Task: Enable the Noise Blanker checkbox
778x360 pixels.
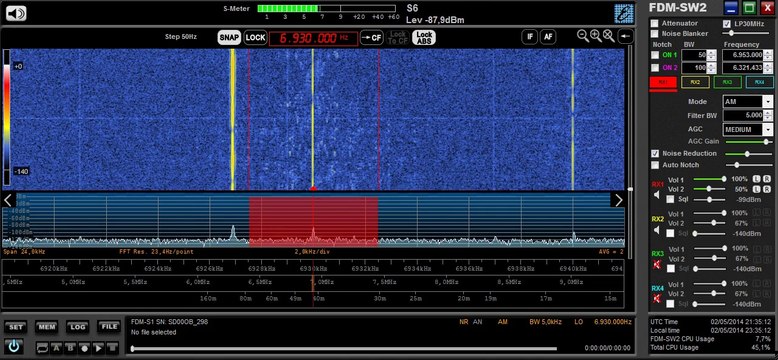Action: (655, 34)
